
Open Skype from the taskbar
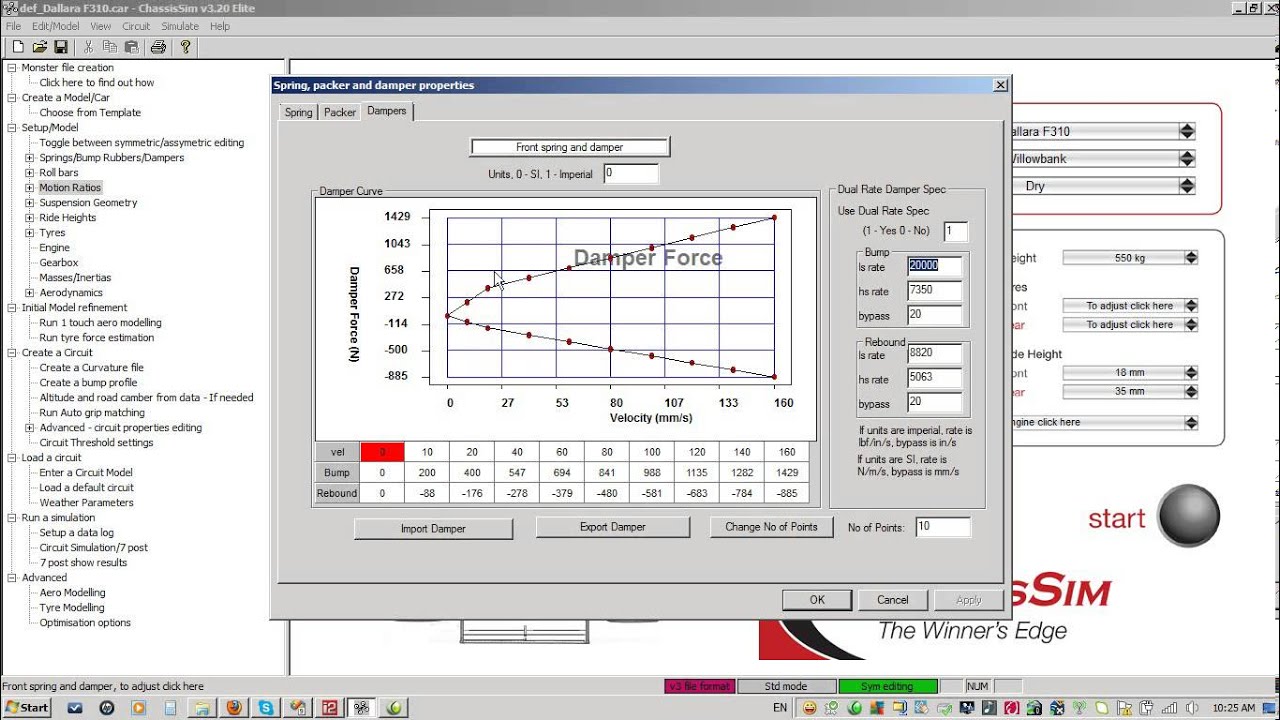coord(266,707)
